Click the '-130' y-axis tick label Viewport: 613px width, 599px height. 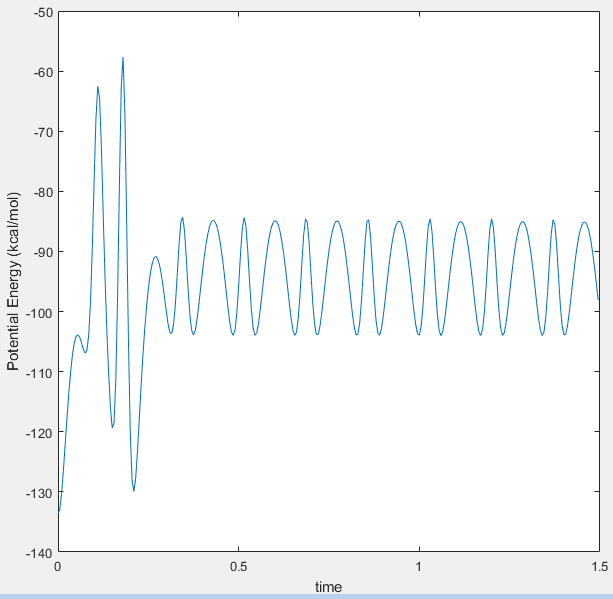click(40, 493)
